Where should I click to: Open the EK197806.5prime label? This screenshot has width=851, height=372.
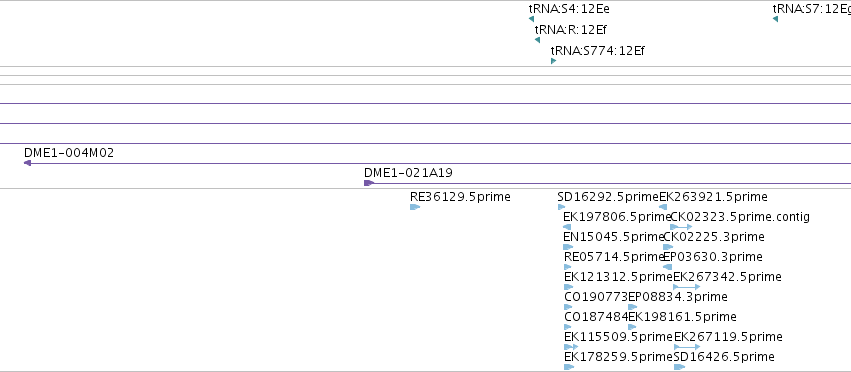(618, 217)
